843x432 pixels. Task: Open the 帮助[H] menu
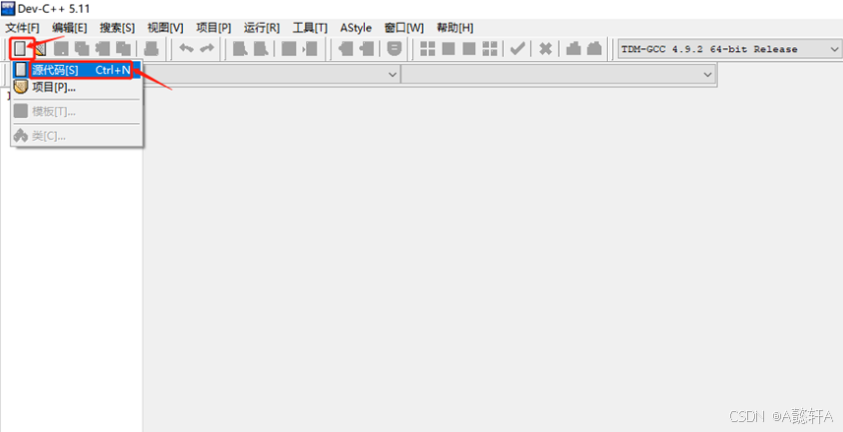455,27
